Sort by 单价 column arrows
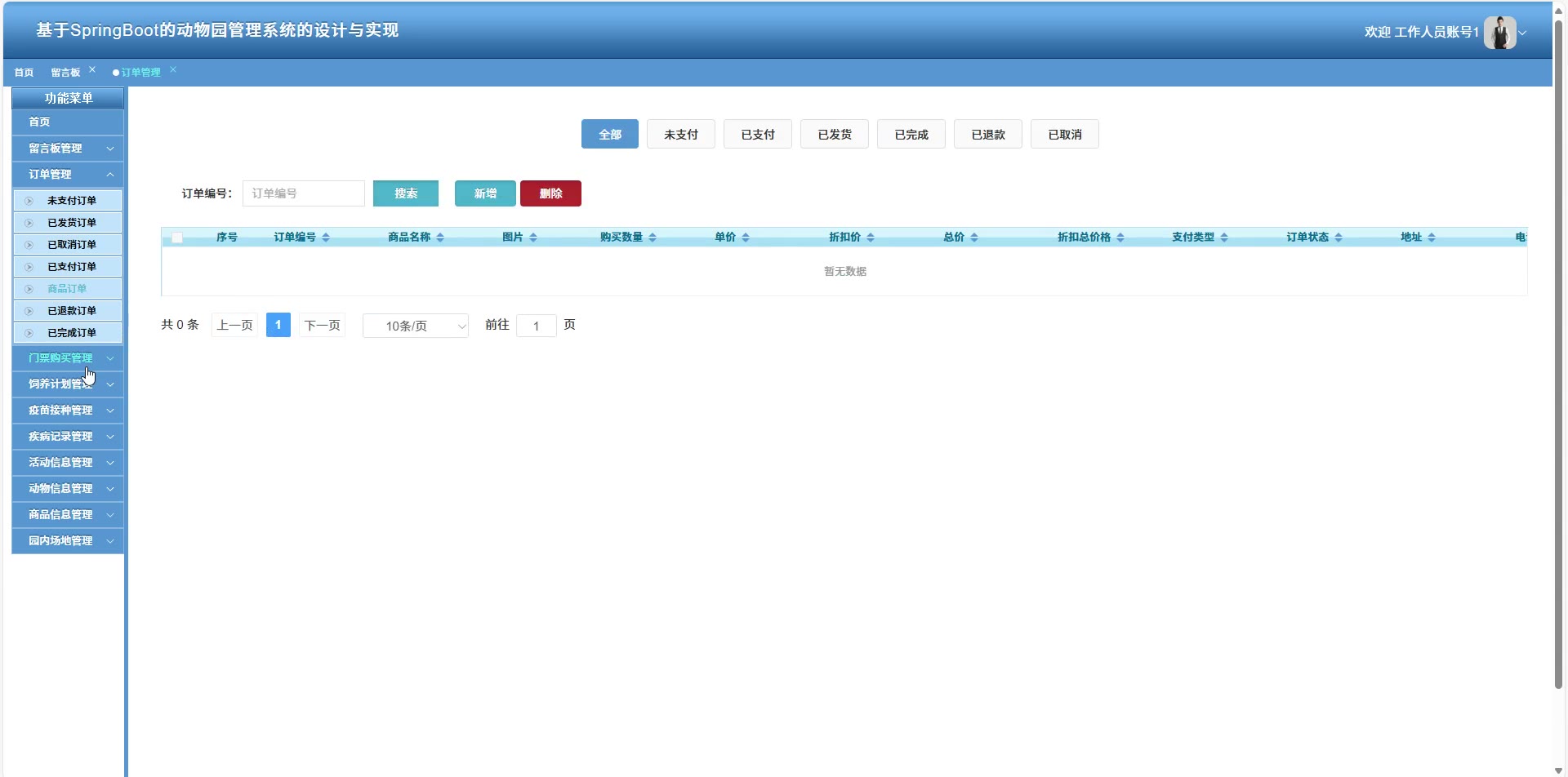Image resolution: width=1568 pixels, height=777 pixels. click(x=746, y=238)
